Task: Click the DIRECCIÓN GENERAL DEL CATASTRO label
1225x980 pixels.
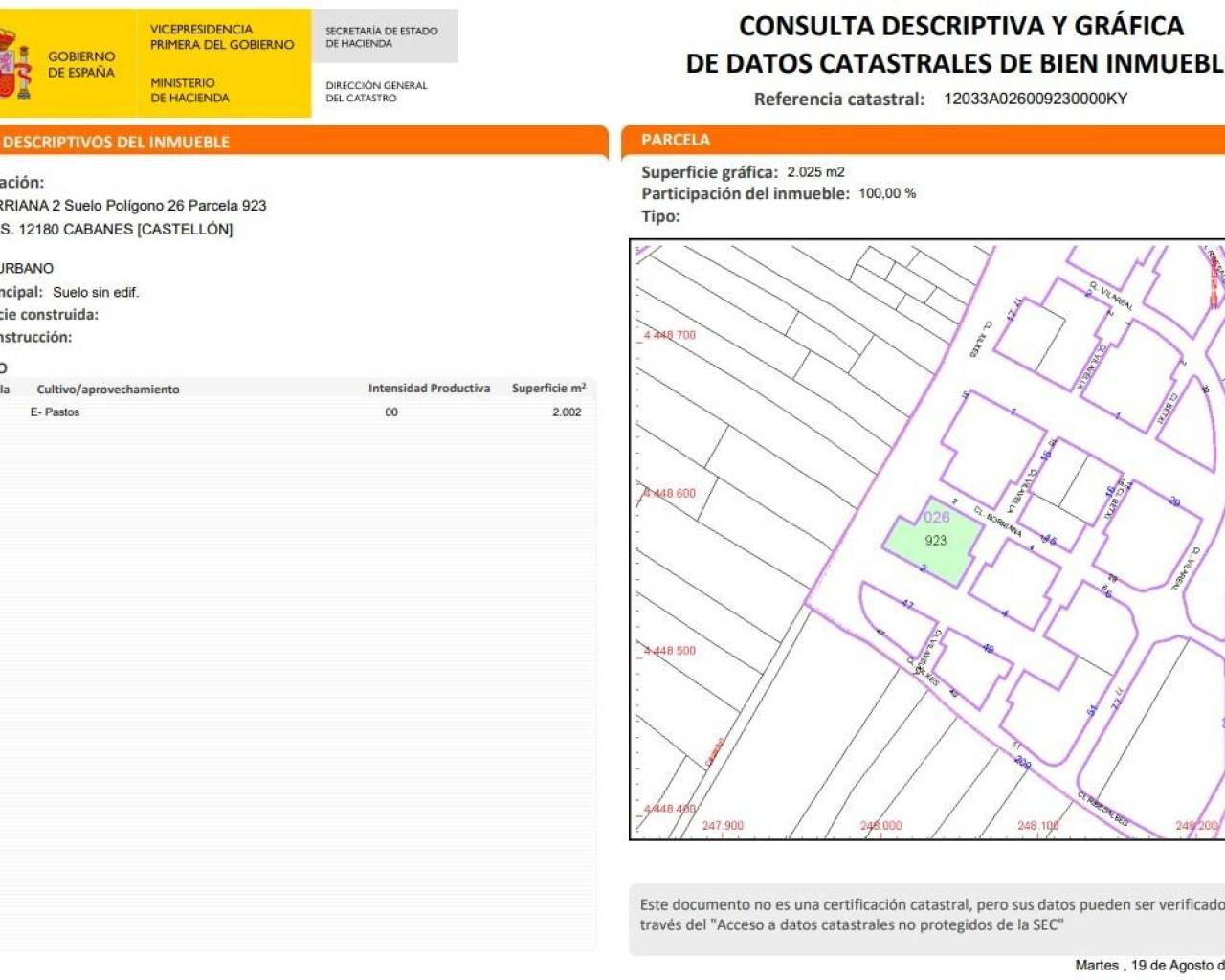Action: (376, 91)
